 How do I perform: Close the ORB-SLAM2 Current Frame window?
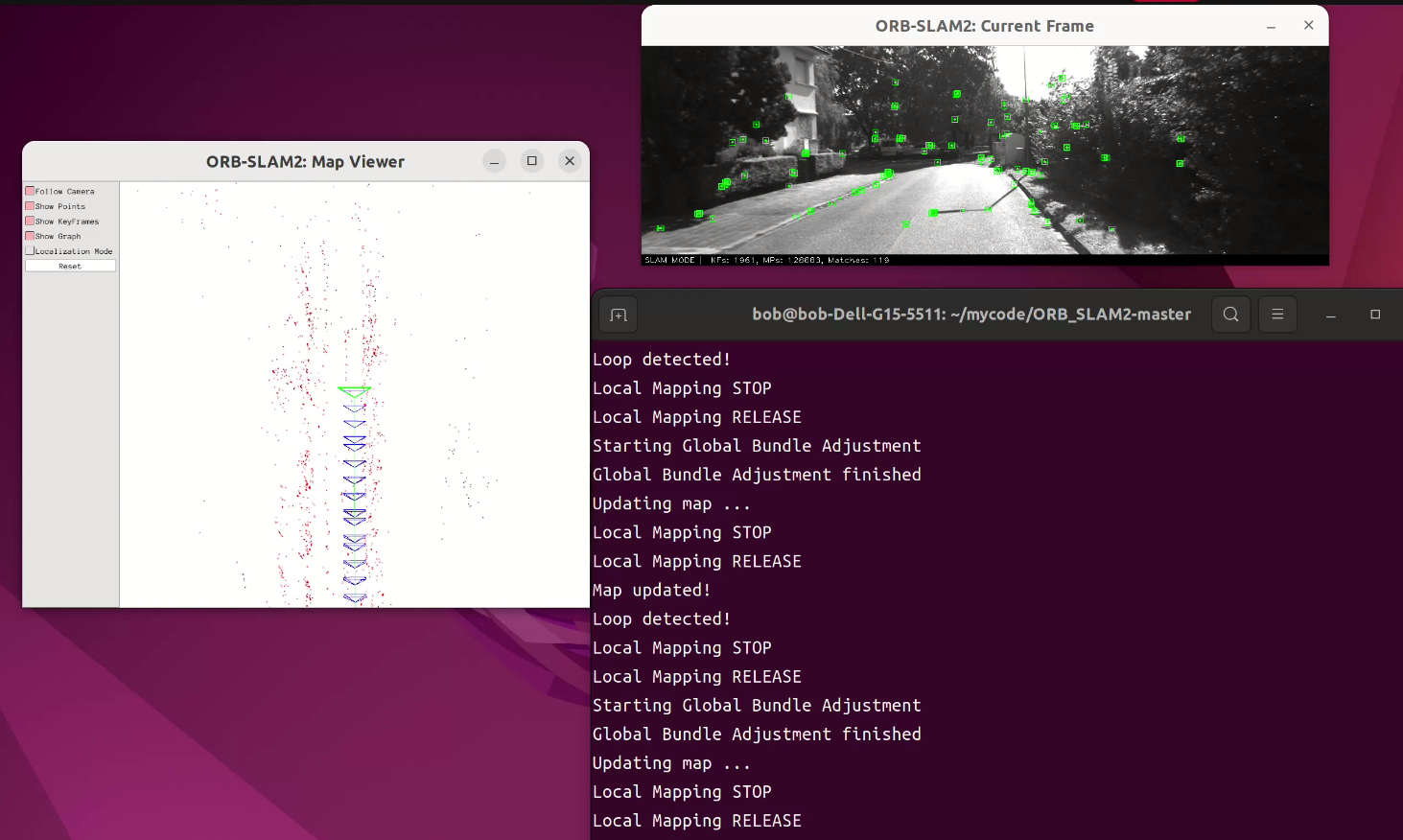coord(1309,26)
